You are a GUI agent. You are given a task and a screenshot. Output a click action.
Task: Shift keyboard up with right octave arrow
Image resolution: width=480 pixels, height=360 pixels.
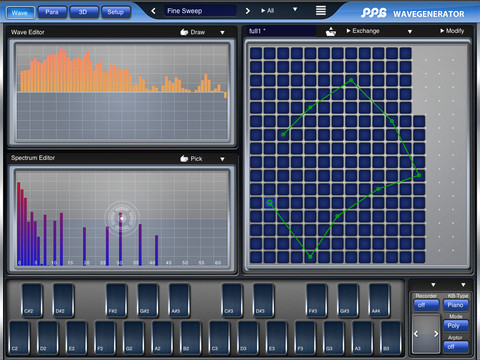pos(436,334)
